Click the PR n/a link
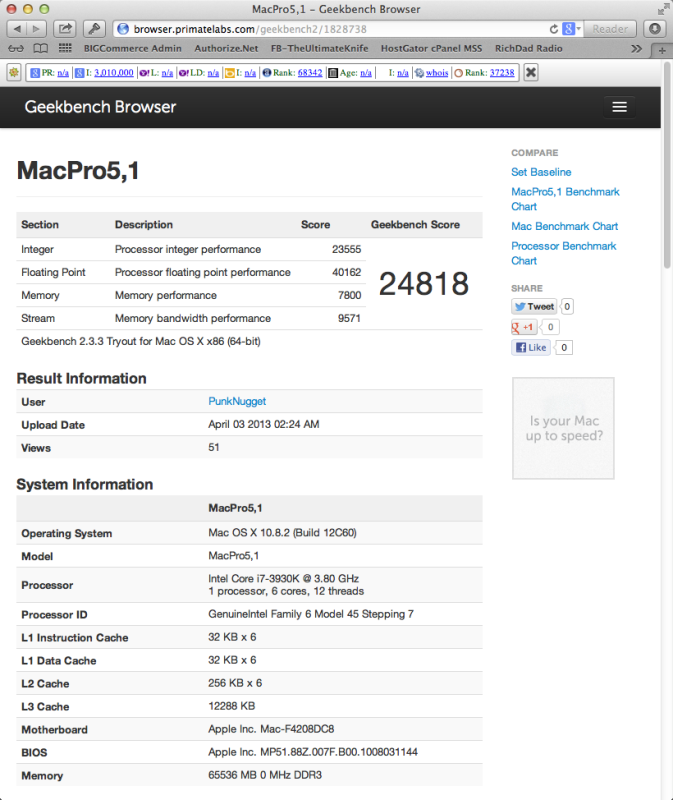 (x=63, y=73)
